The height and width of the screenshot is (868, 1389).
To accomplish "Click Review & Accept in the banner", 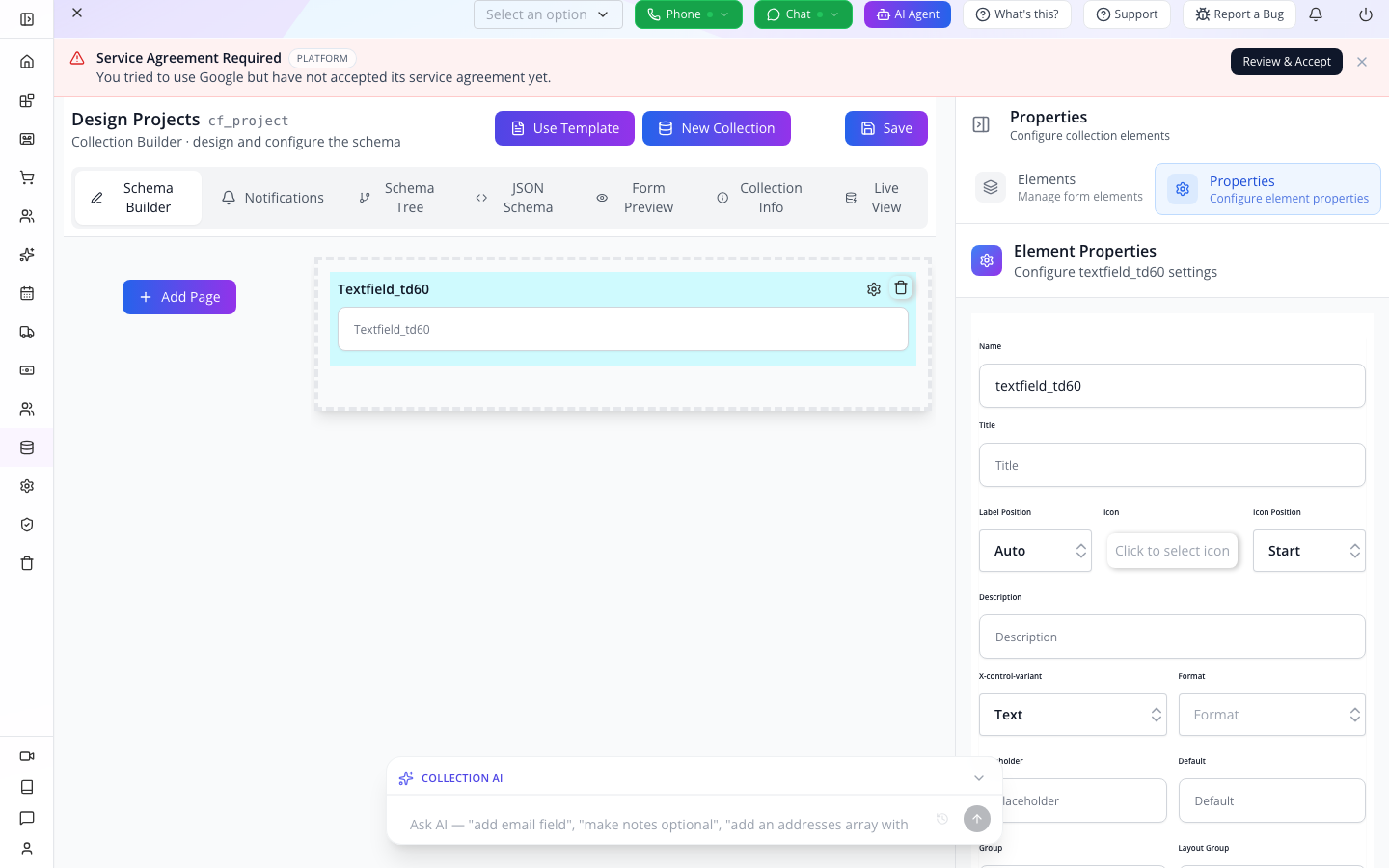I will [1287, 62].
